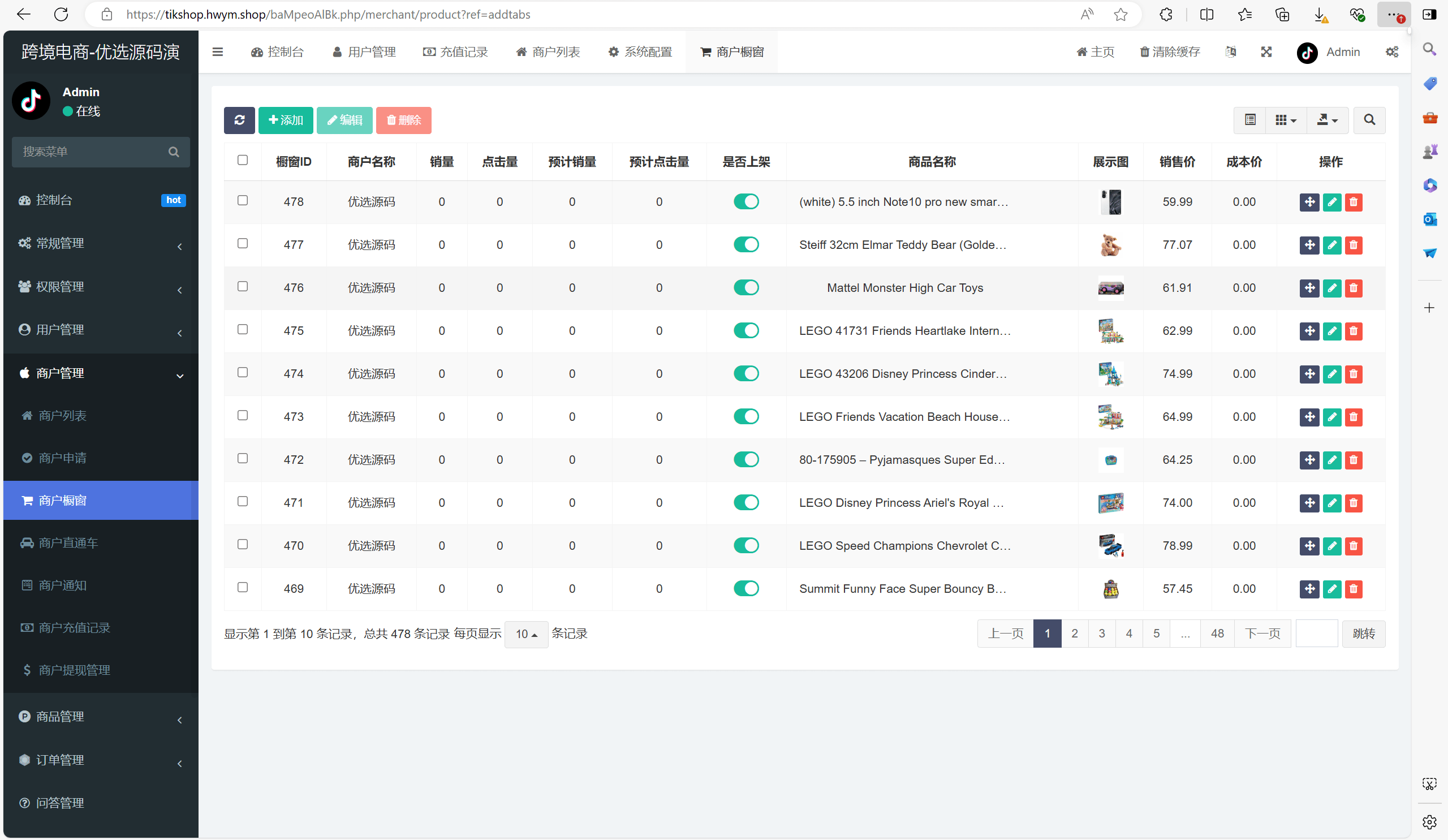Screen dimensions: 1448x840
Task: Click the browser refresh icon
Action: pyautogui.click(x=61, y=15)
